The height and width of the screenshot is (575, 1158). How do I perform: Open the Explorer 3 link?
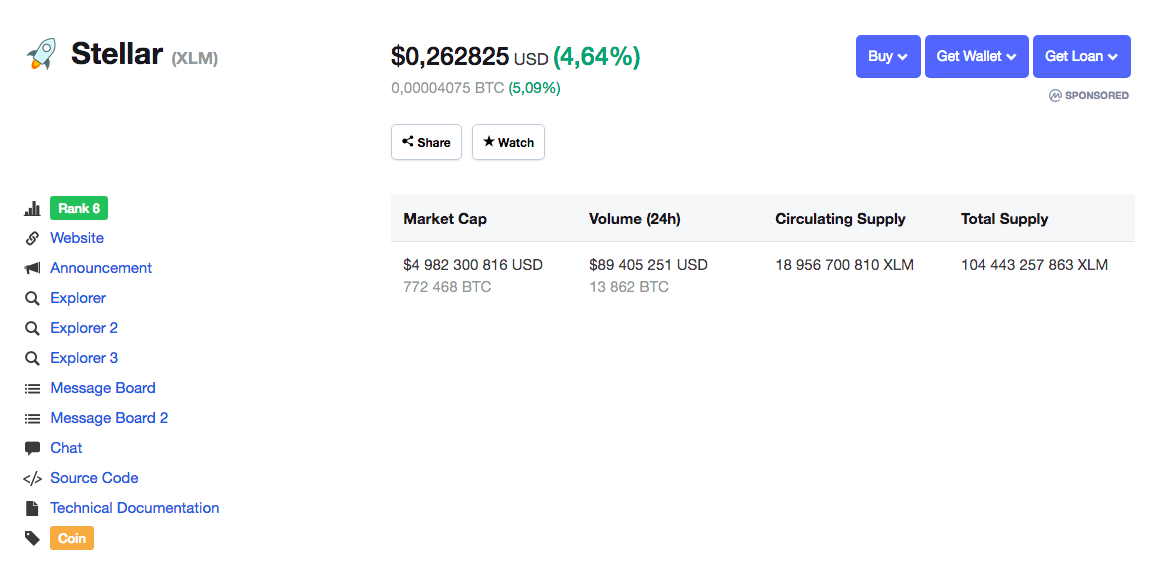pos(84,358)
